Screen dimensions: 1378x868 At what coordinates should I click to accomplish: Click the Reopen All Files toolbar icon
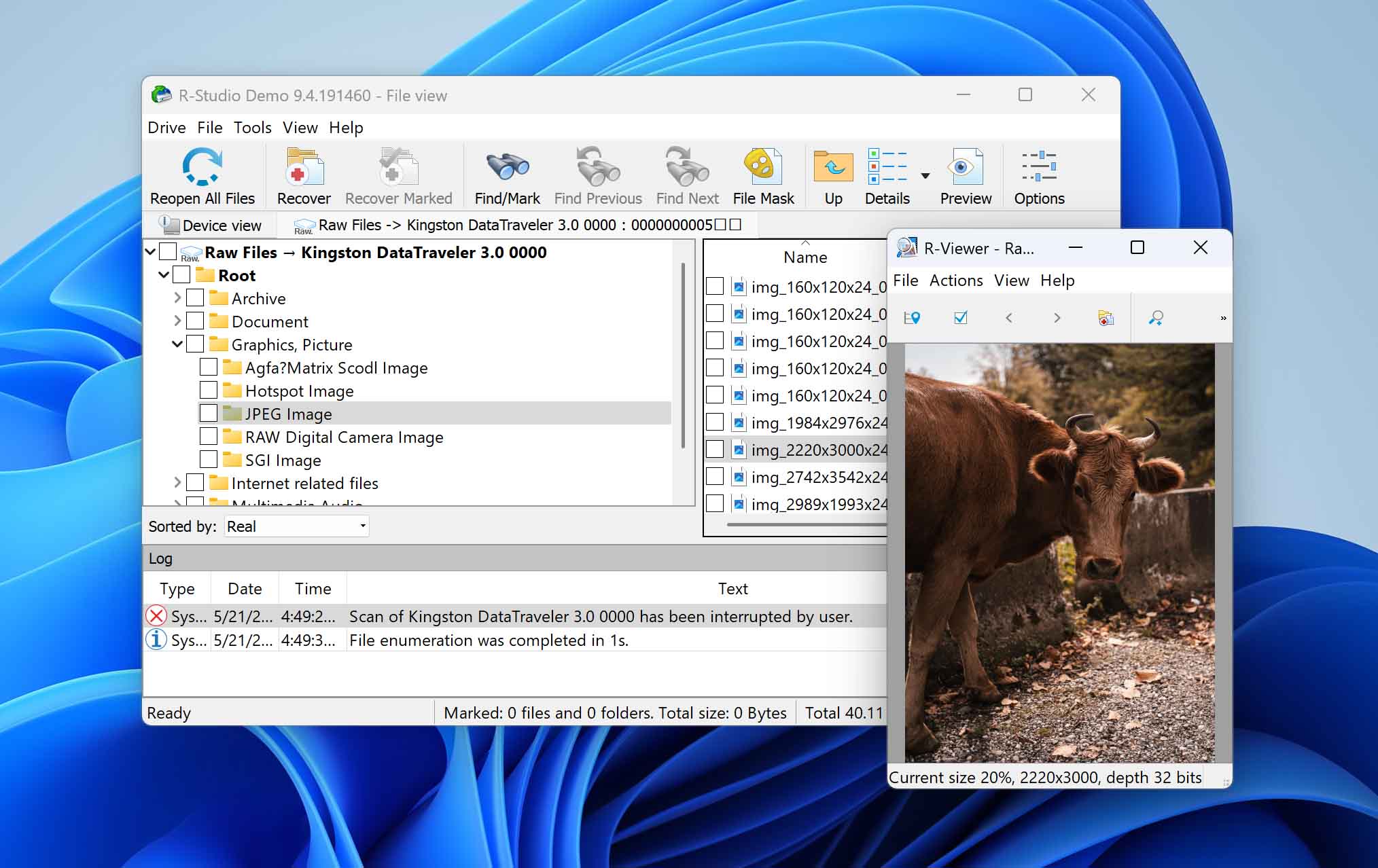click(202, 166)
